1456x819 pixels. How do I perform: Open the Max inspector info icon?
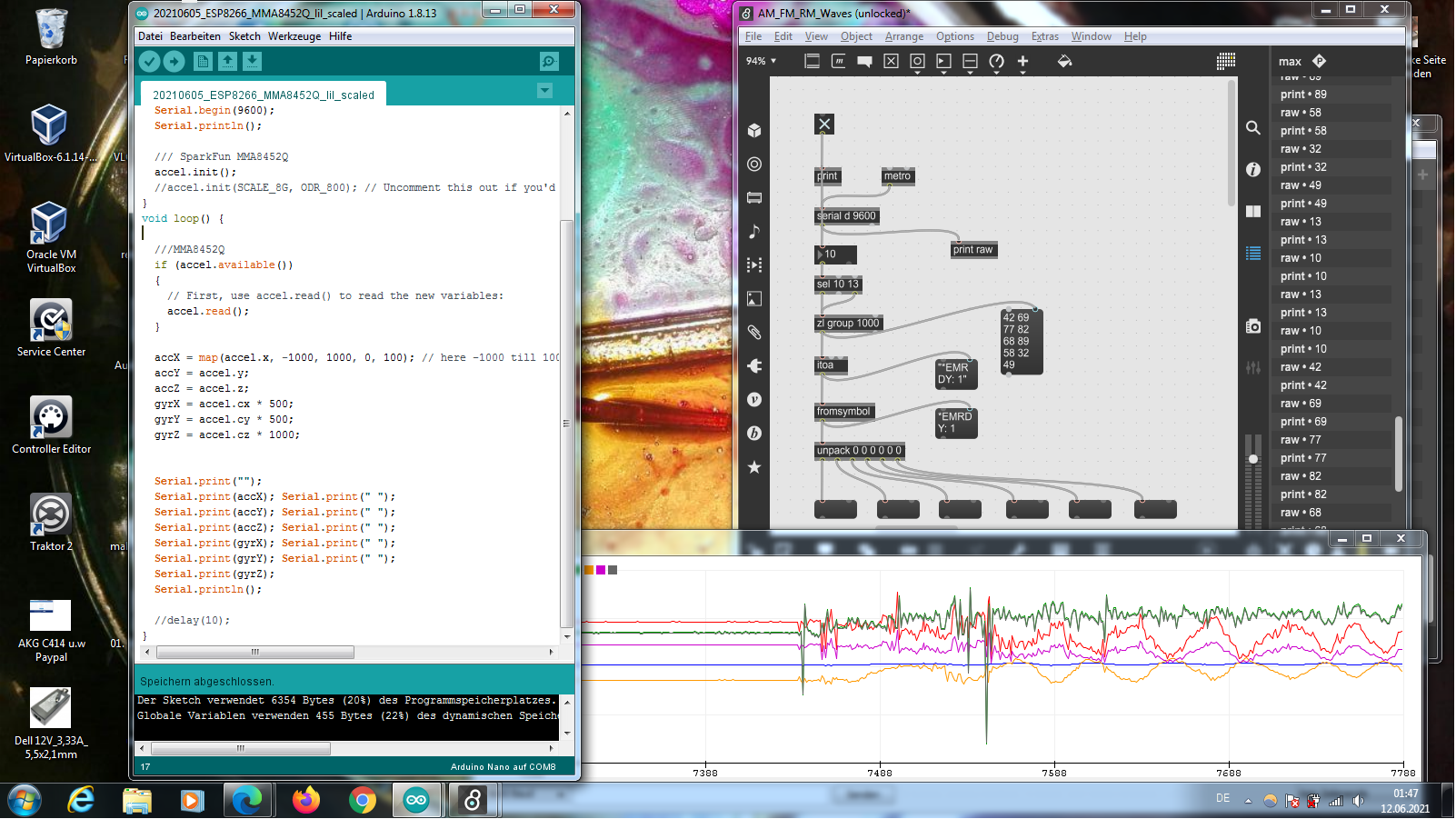click(x=1253, y=170)
